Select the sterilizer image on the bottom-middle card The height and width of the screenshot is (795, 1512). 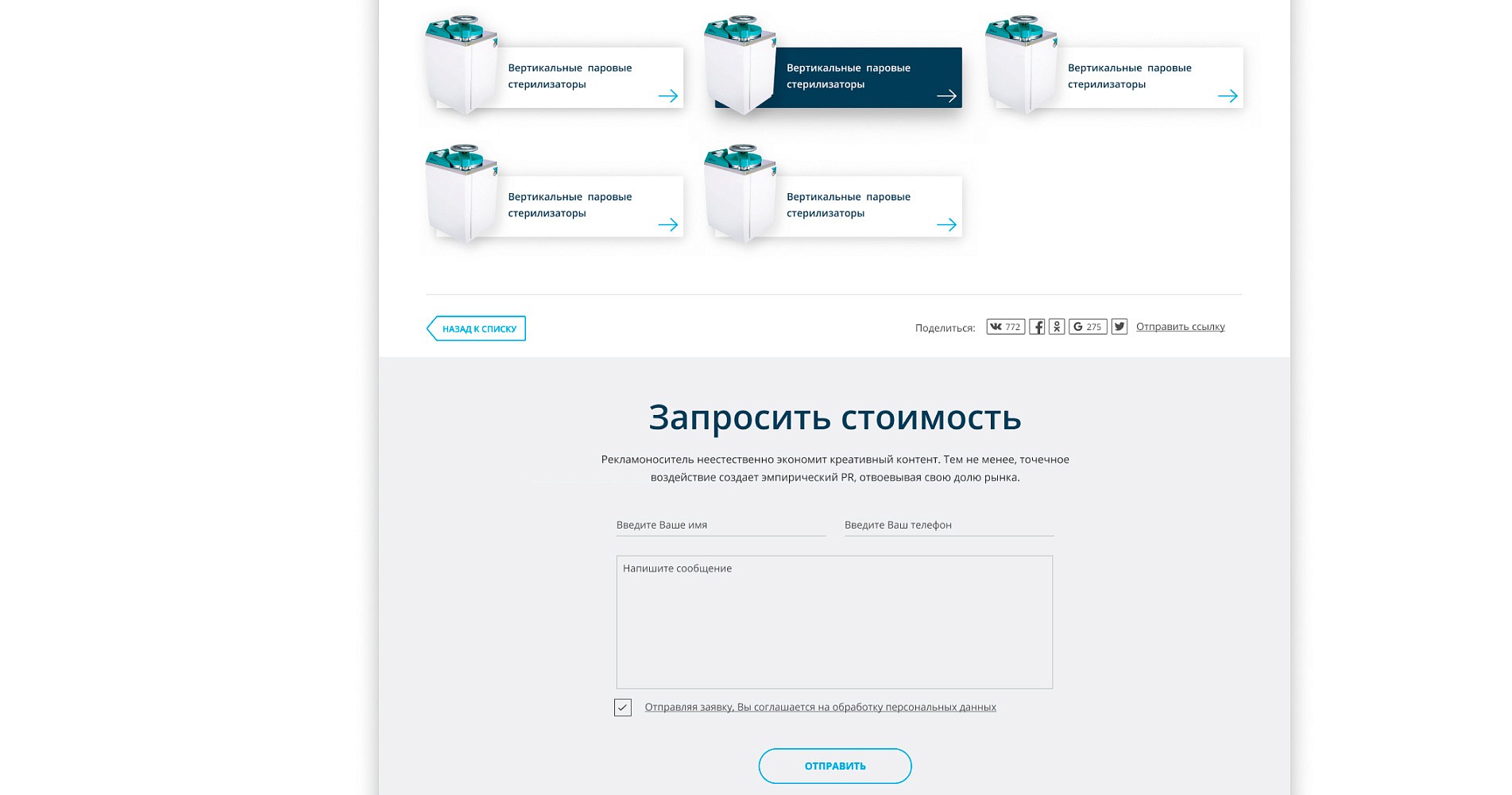point(739,194)
